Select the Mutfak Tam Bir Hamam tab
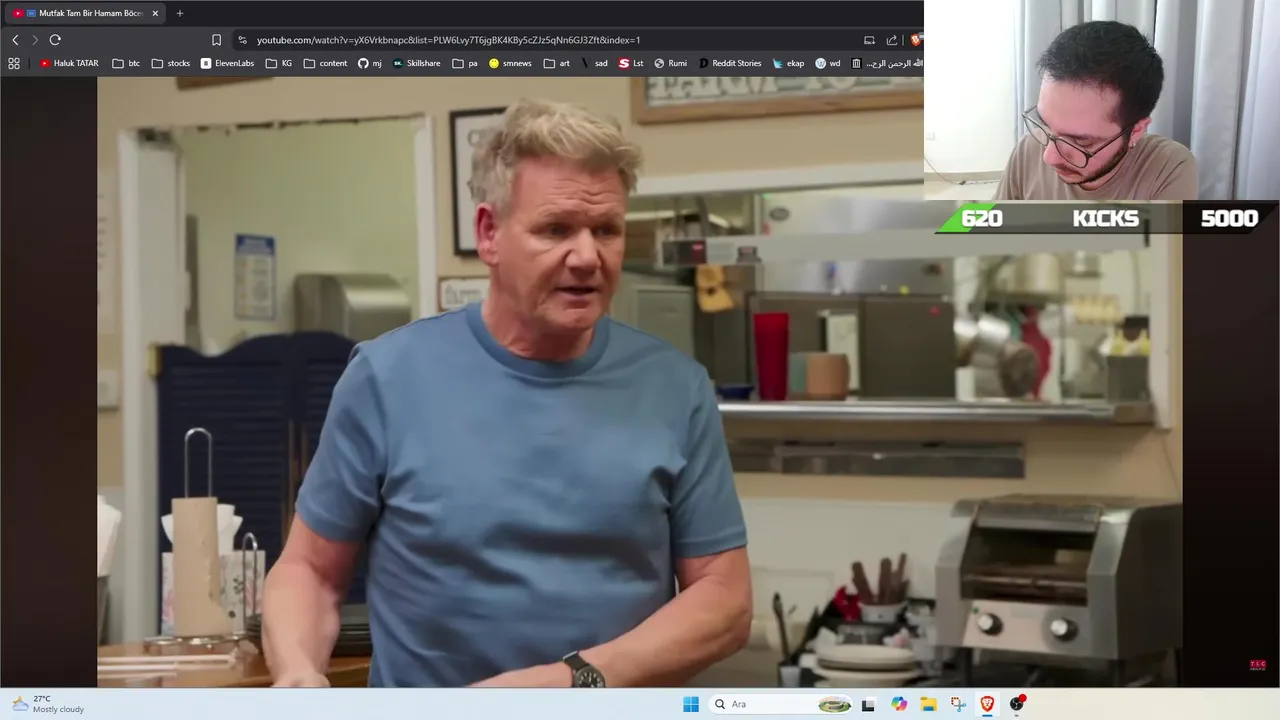The image size is (1280, 720). click(85, 13)
